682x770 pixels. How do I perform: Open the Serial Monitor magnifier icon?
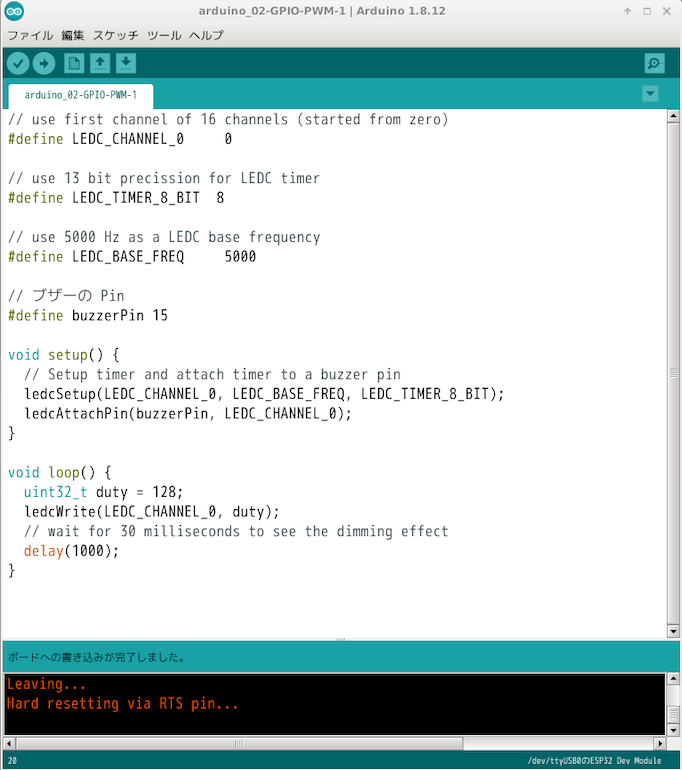click(x=654, y=63)
